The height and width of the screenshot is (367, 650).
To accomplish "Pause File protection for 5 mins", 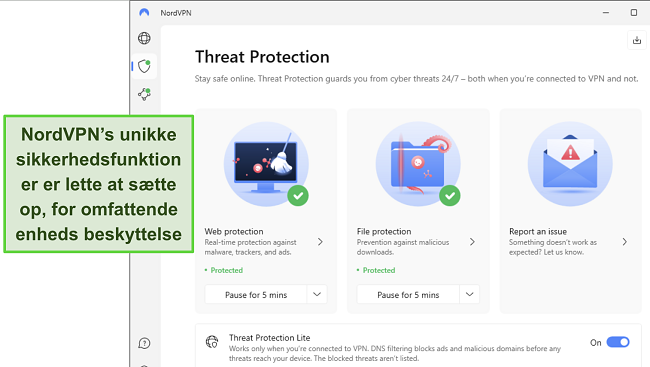I will click(408, 294).
